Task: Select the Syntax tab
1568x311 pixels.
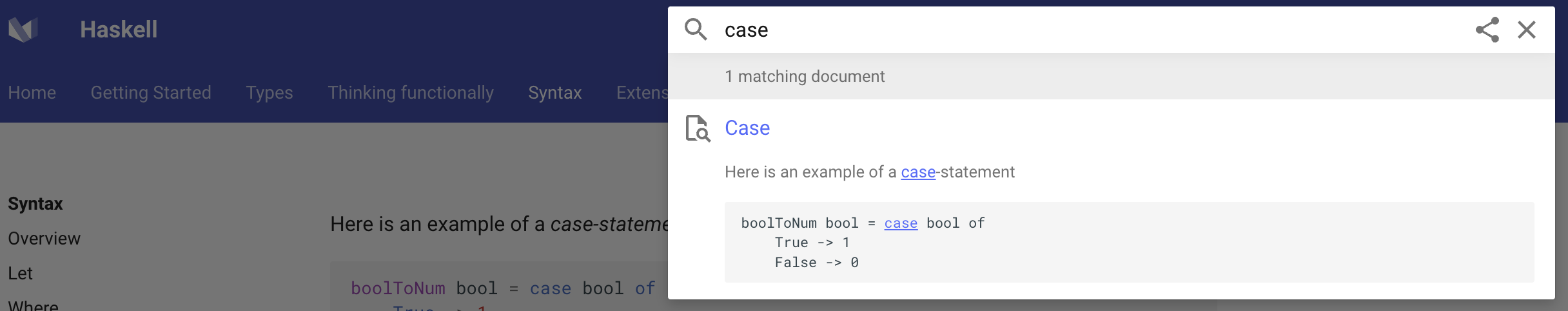Action: [555, 93]
